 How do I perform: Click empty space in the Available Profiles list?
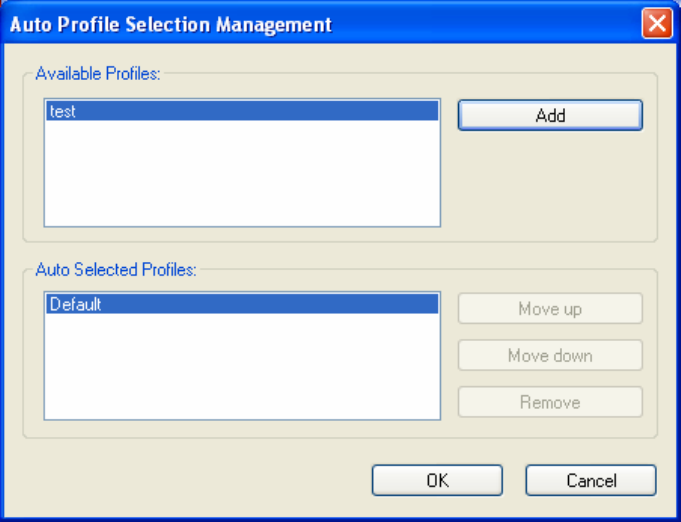click(x=242, y=174)
